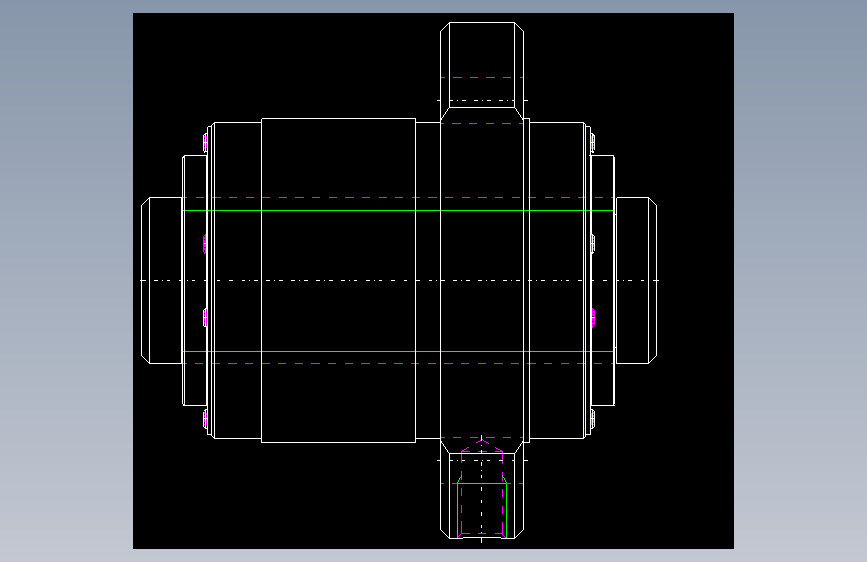867x562 pixels.
Task: Select the upper green horizontal line
Action: 398,211
